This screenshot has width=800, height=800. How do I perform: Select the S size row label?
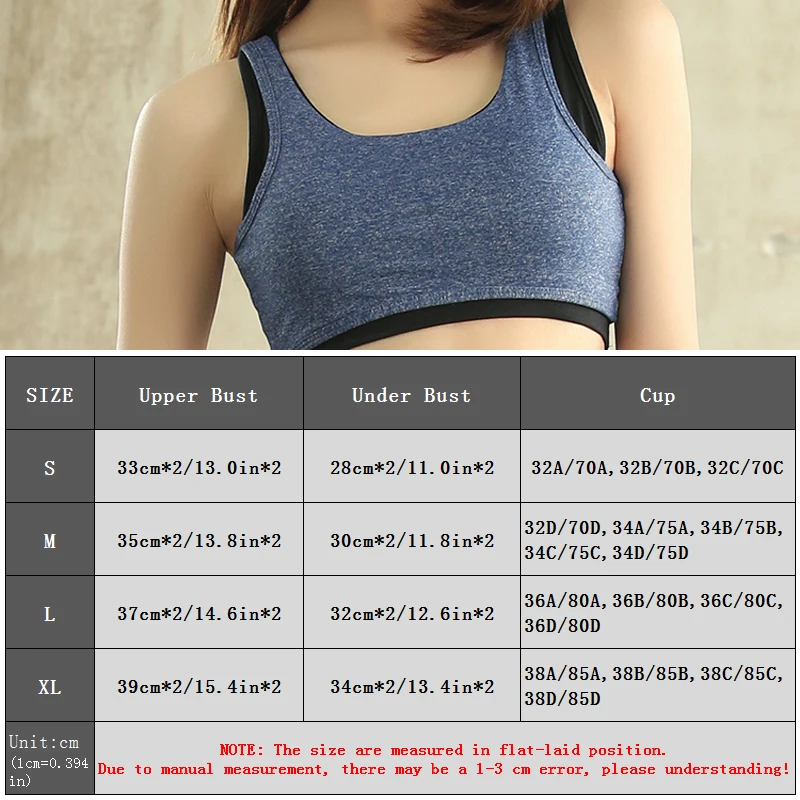point(50,466)
